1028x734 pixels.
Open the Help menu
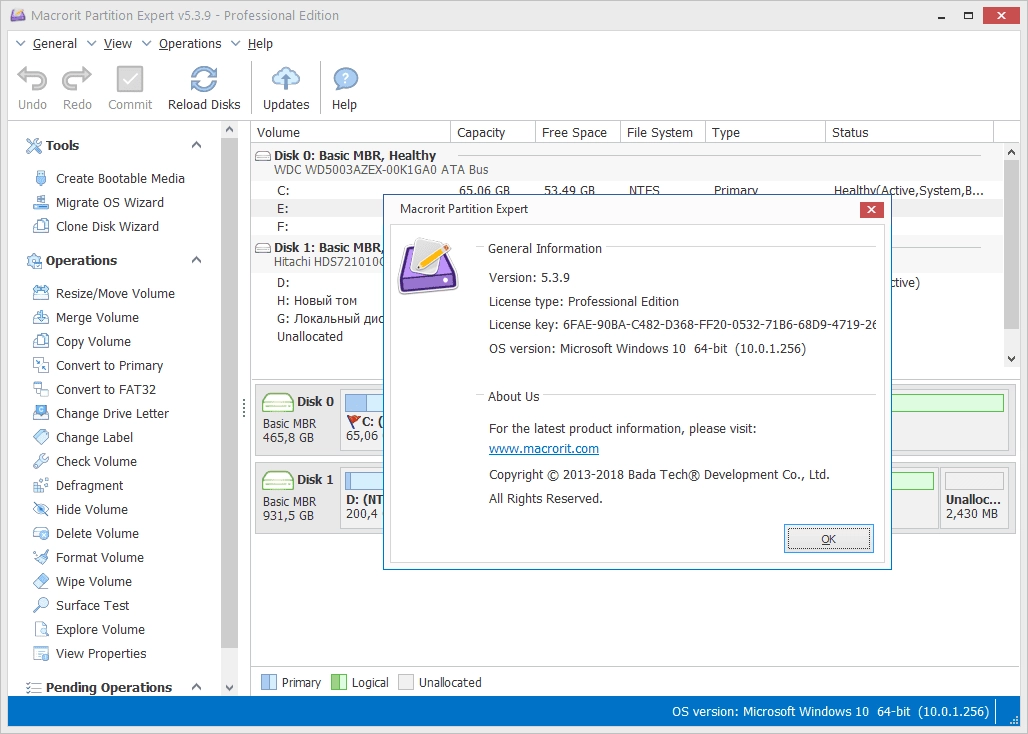click(x=260, y=44)
